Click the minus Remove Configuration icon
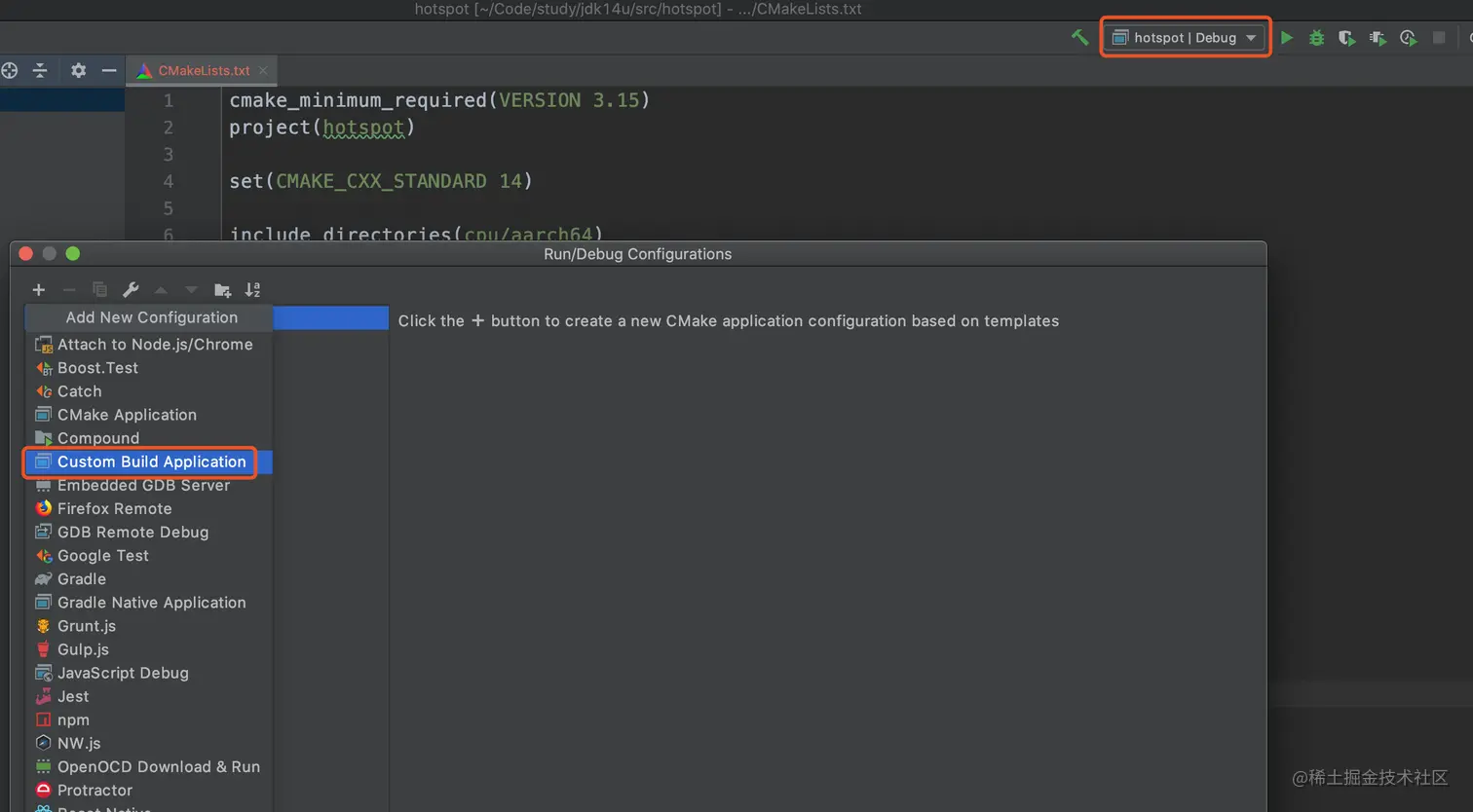The width and height of the screenshot is (1473, 812). [x=69, y=290]
